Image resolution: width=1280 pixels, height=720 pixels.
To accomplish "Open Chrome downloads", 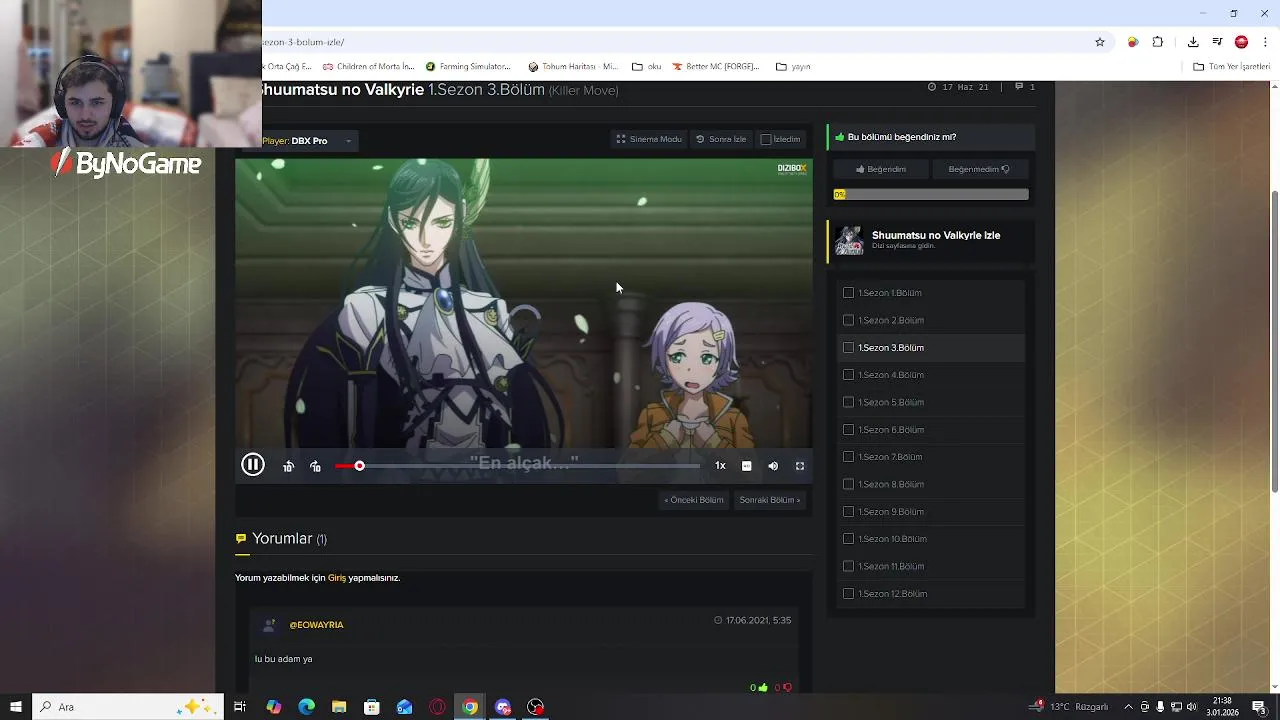I will pos(1193,42).
